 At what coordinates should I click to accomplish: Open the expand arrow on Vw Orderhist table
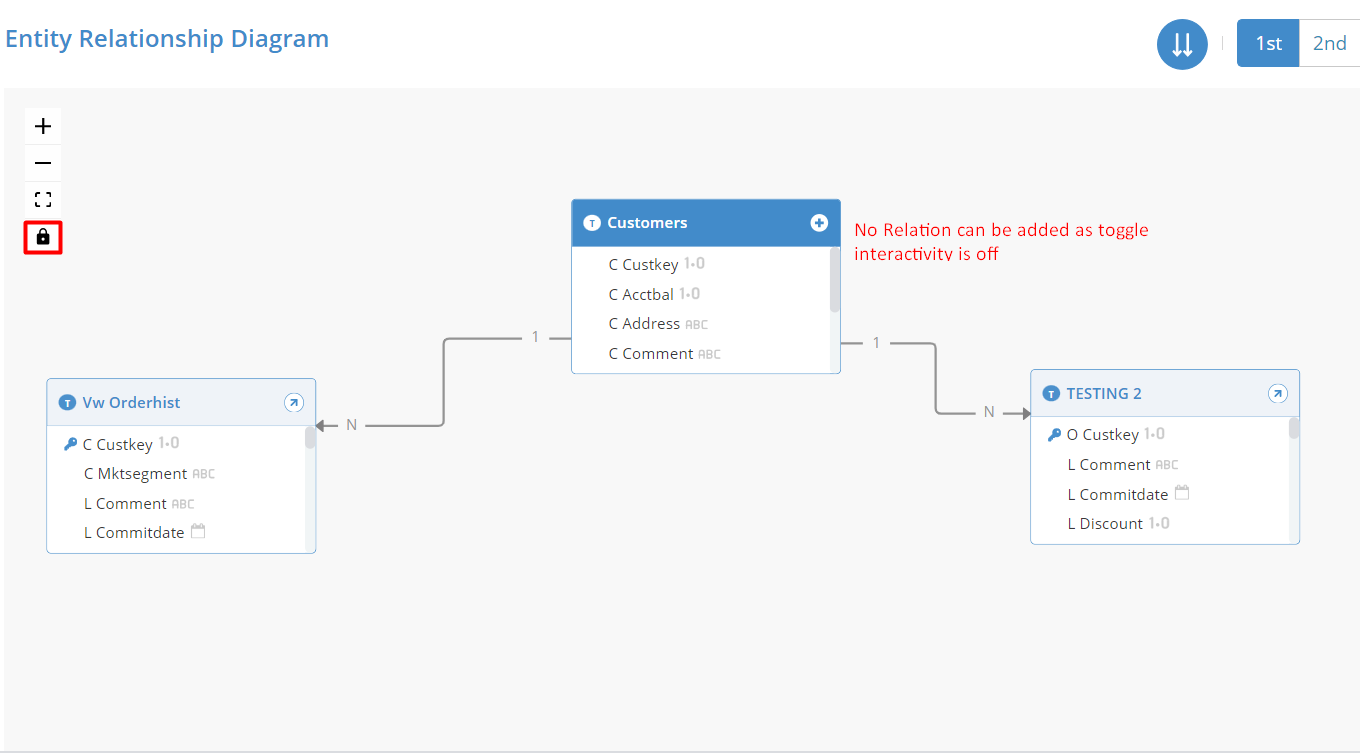(x=294, y=402)
